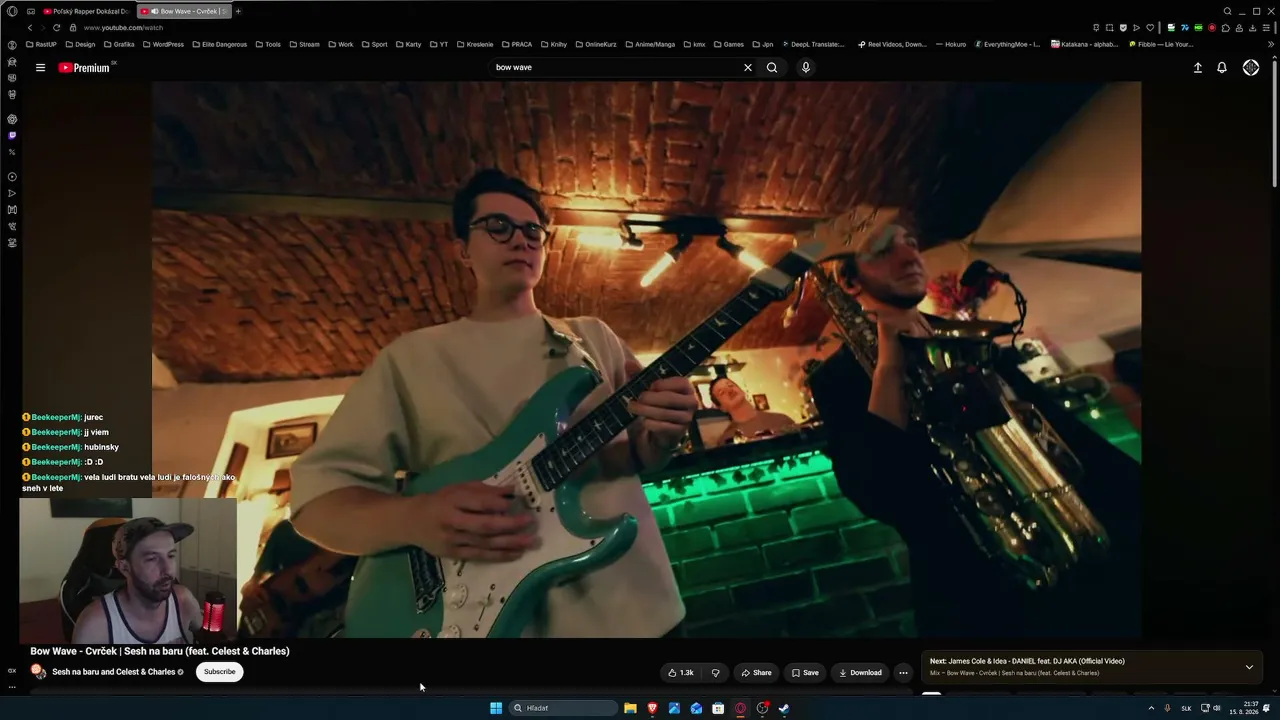
Task: Save the video to a playlist
Action: coord(805,673)
